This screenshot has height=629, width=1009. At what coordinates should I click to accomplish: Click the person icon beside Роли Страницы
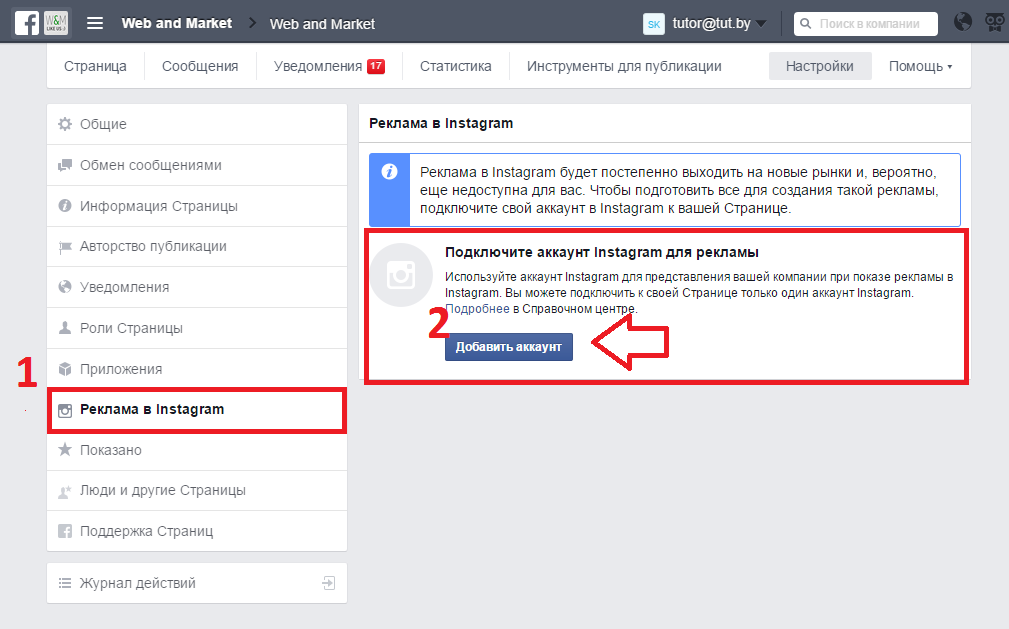coord(65,328)
